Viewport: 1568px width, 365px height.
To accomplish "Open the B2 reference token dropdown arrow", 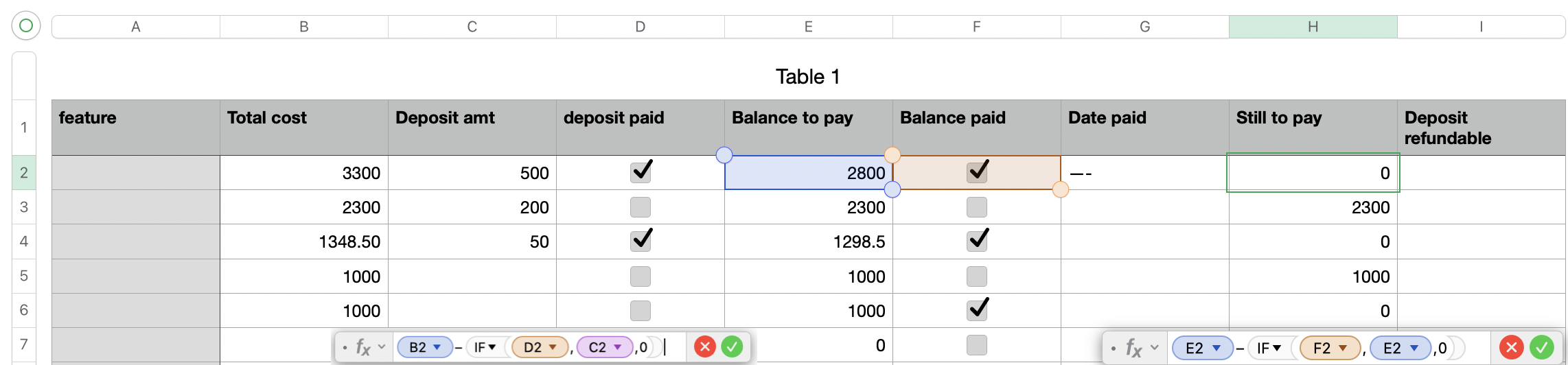I will (x=437, y=347).
